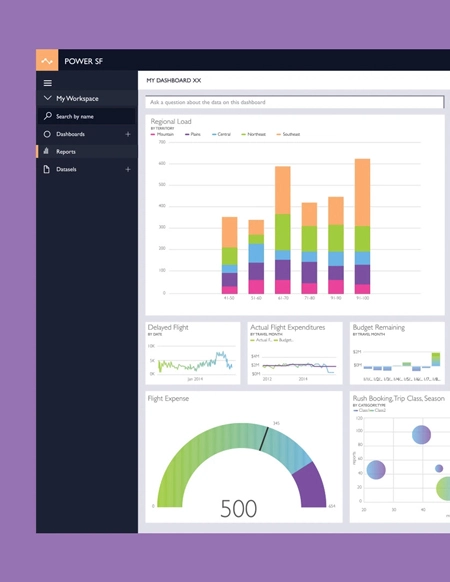Open the Rush Booking, Trip Class, Season tile
Image resolution: width=450 pixels, height=582 pixels.
coord(400,457)
